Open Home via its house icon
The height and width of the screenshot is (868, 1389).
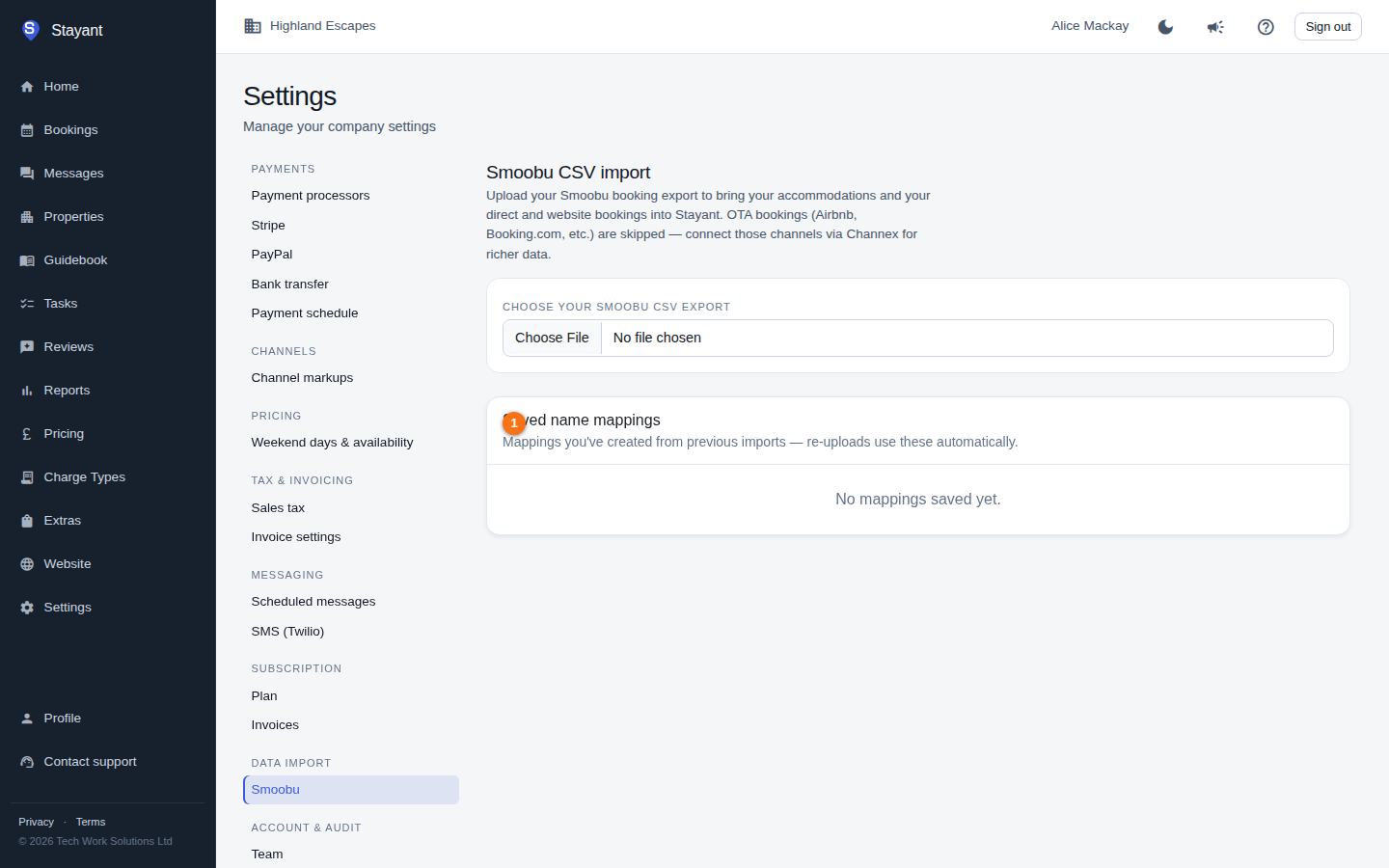click(27, 87)
